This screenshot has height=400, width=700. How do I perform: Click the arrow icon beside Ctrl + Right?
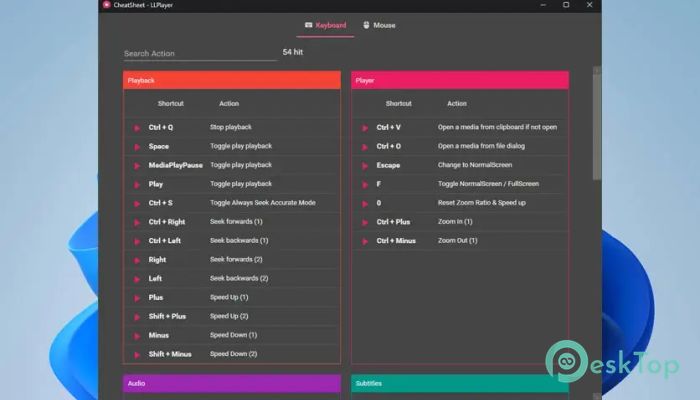click(x=137, y=222)
